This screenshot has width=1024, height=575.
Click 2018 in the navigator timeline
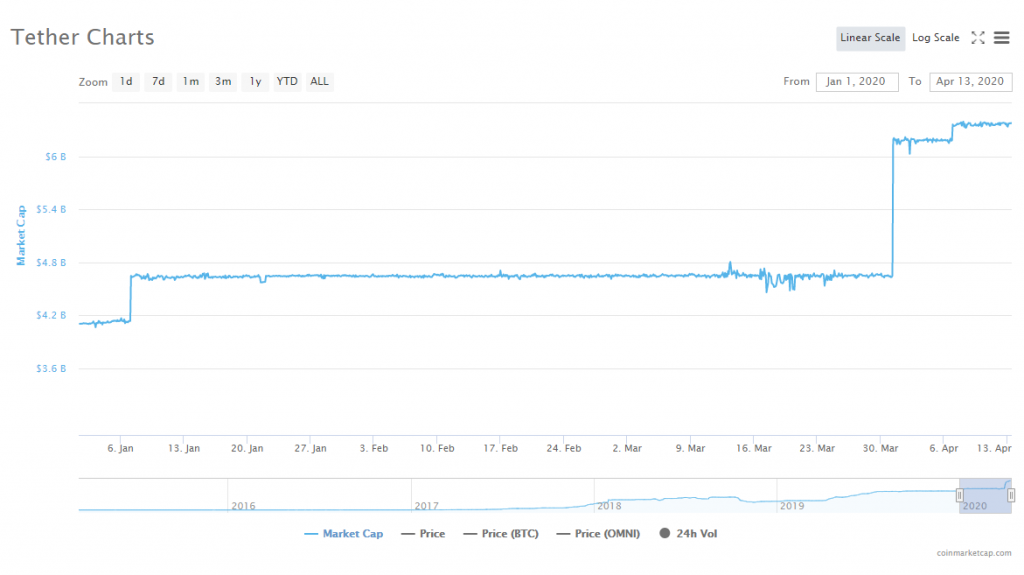pos(609,506)
